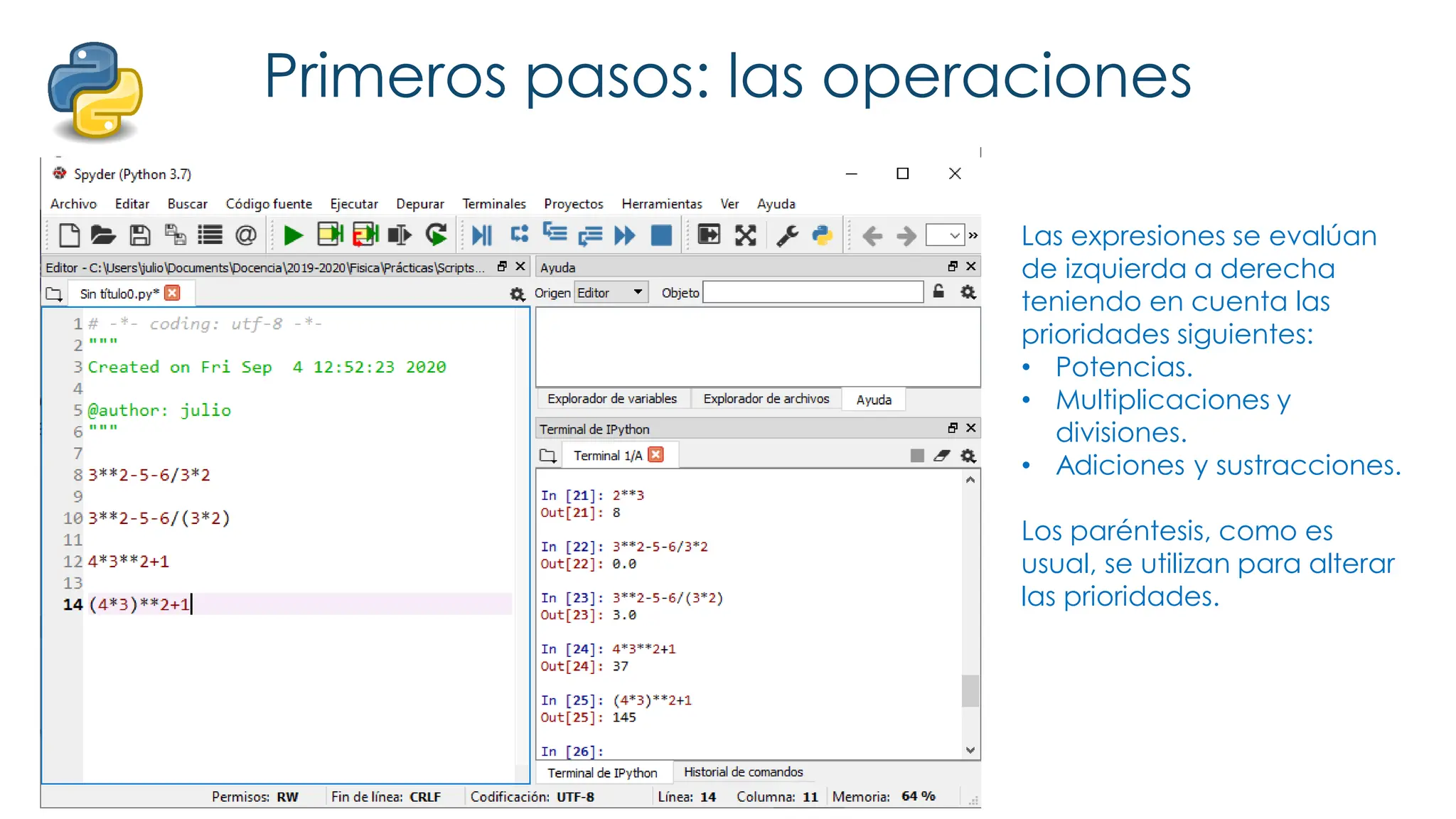Open Preferences with the wrench icon
This screenshot has width=1456, height=819.
787,235
